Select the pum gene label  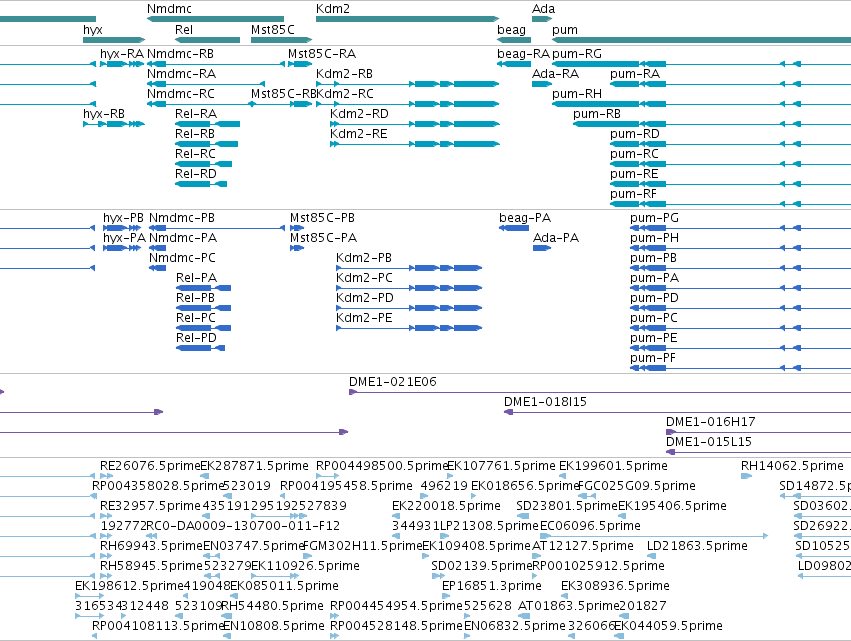pos(565,30)
